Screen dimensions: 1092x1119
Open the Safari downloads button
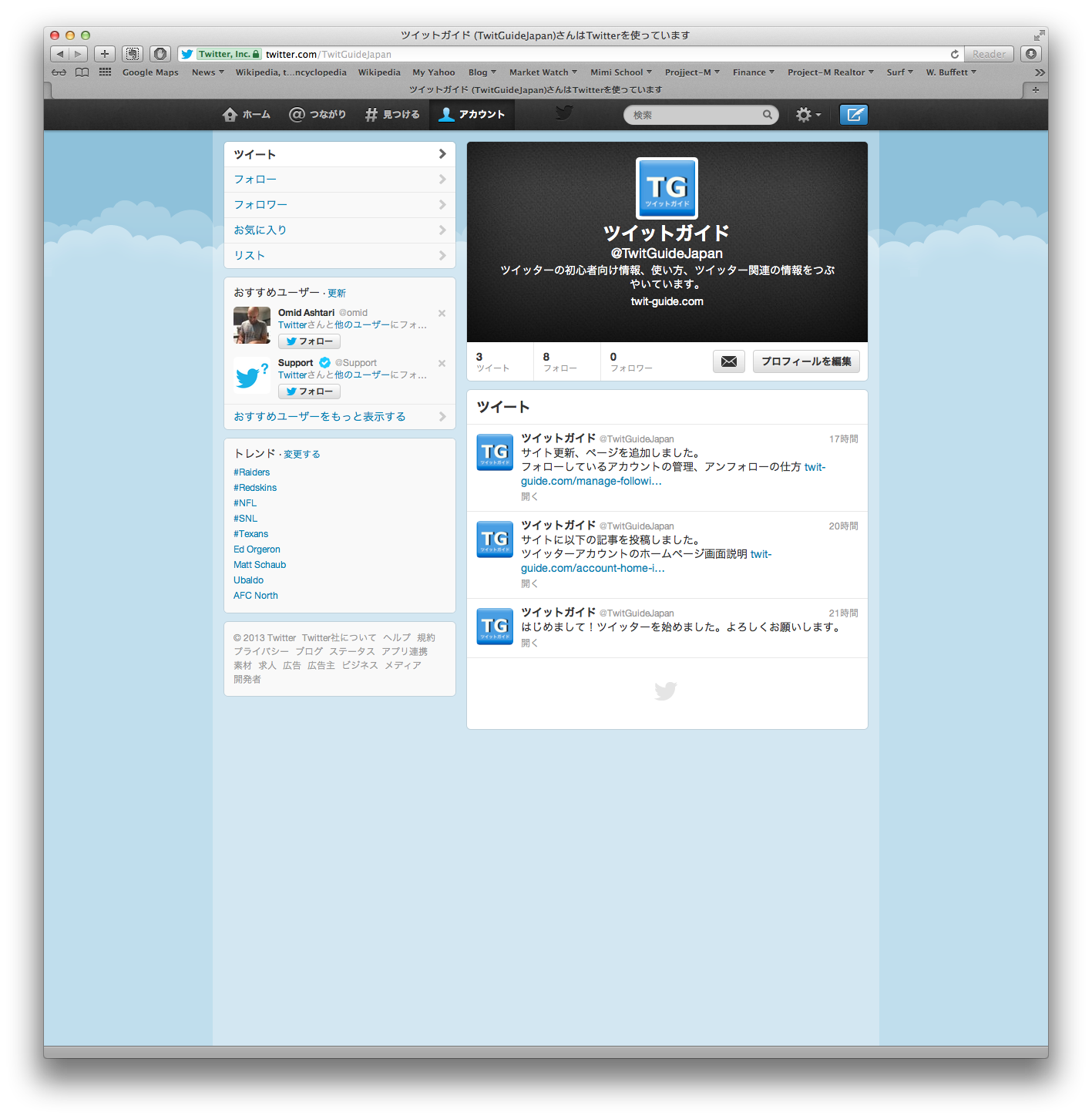(x=1031, y=54)
